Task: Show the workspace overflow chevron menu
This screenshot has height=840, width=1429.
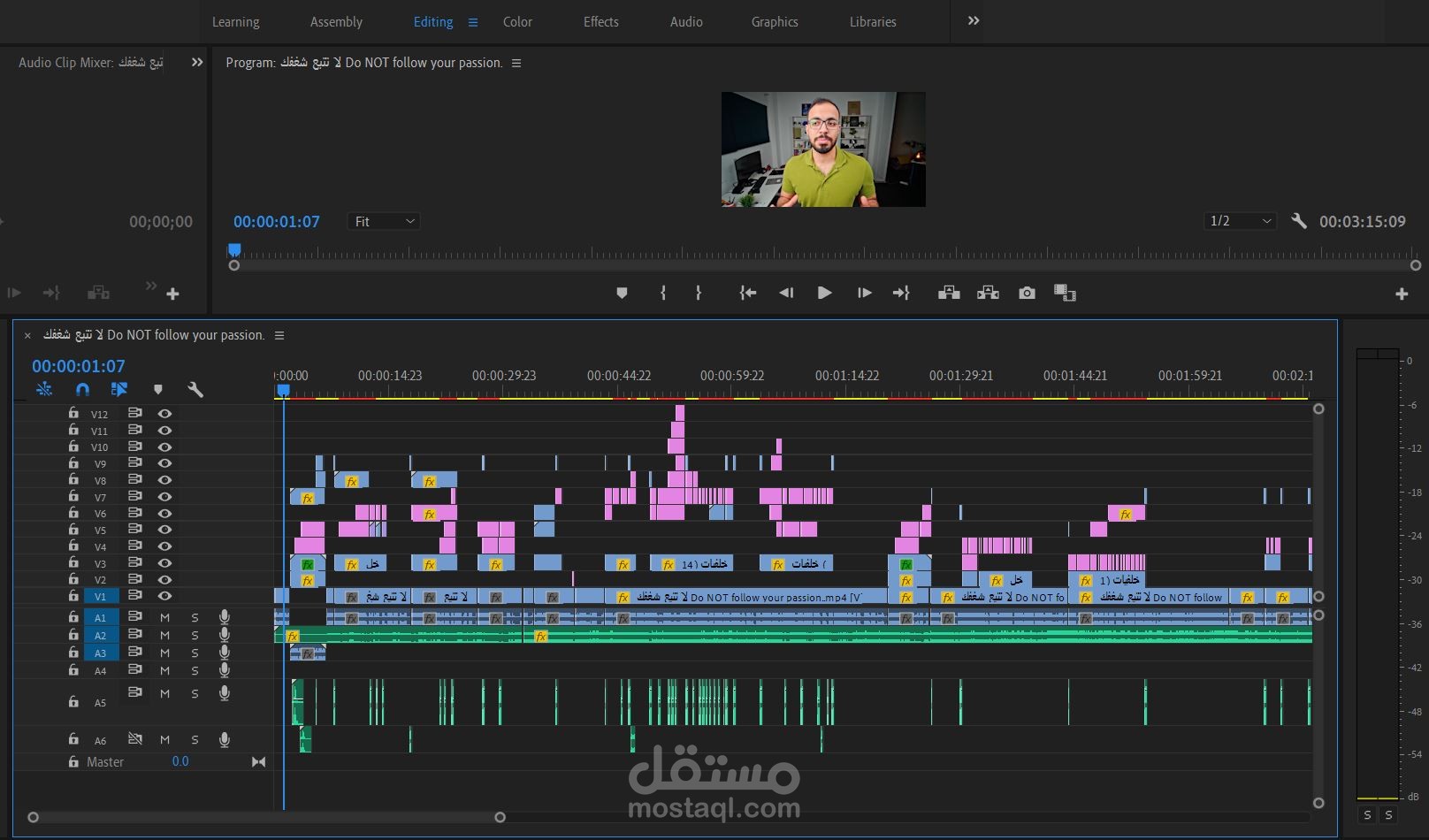Action: [x=974, y=21]
